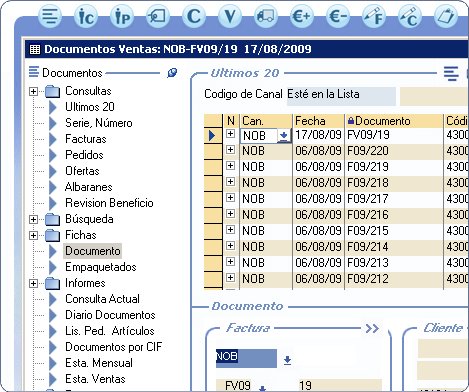Expand the Consultas tree node
The width and height of the screenshot is (469, 392).
(33, 91)
